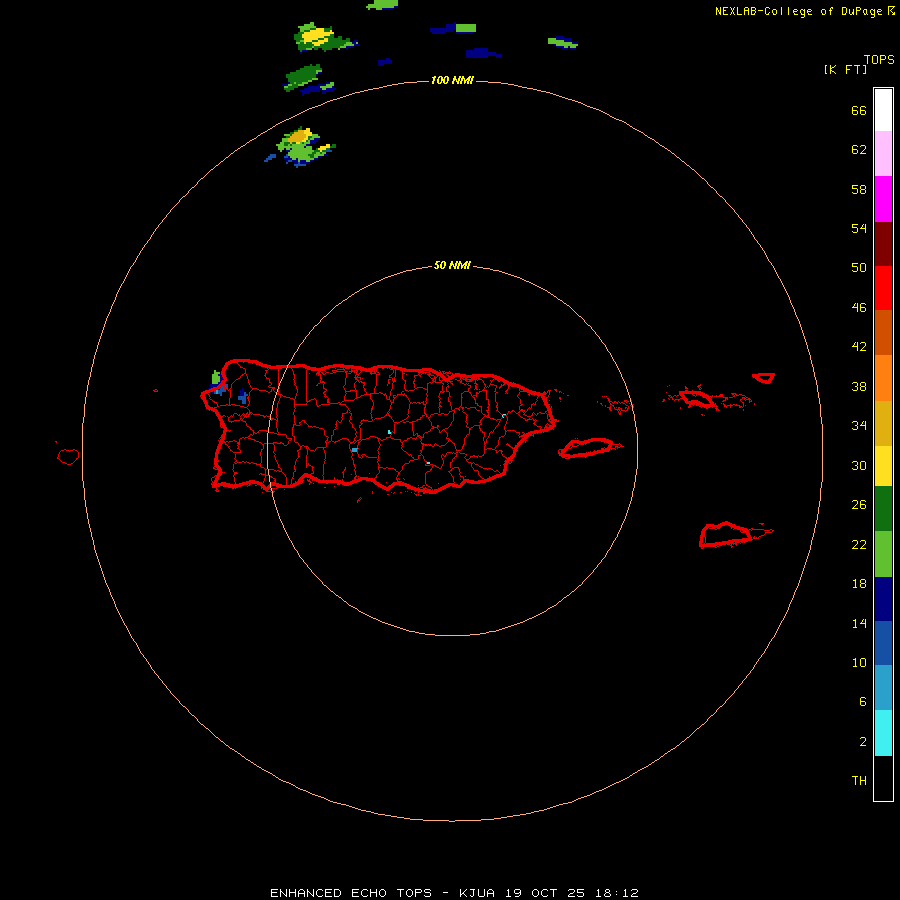Click the "34" legend value
Screen dimensions: 900x900
859,426
